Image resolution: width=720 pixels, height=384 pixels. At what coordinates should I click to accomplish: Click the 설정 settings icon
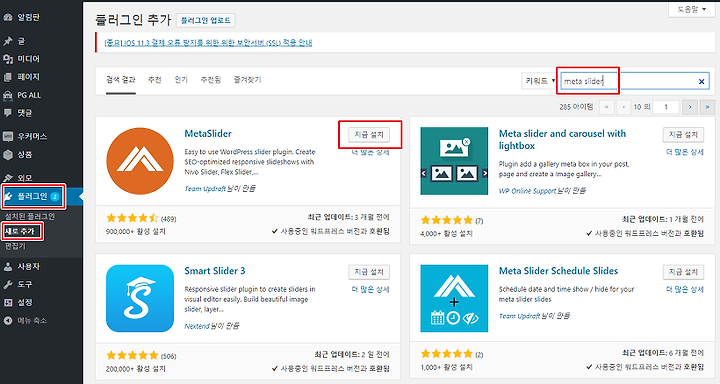tap(8, 302)
